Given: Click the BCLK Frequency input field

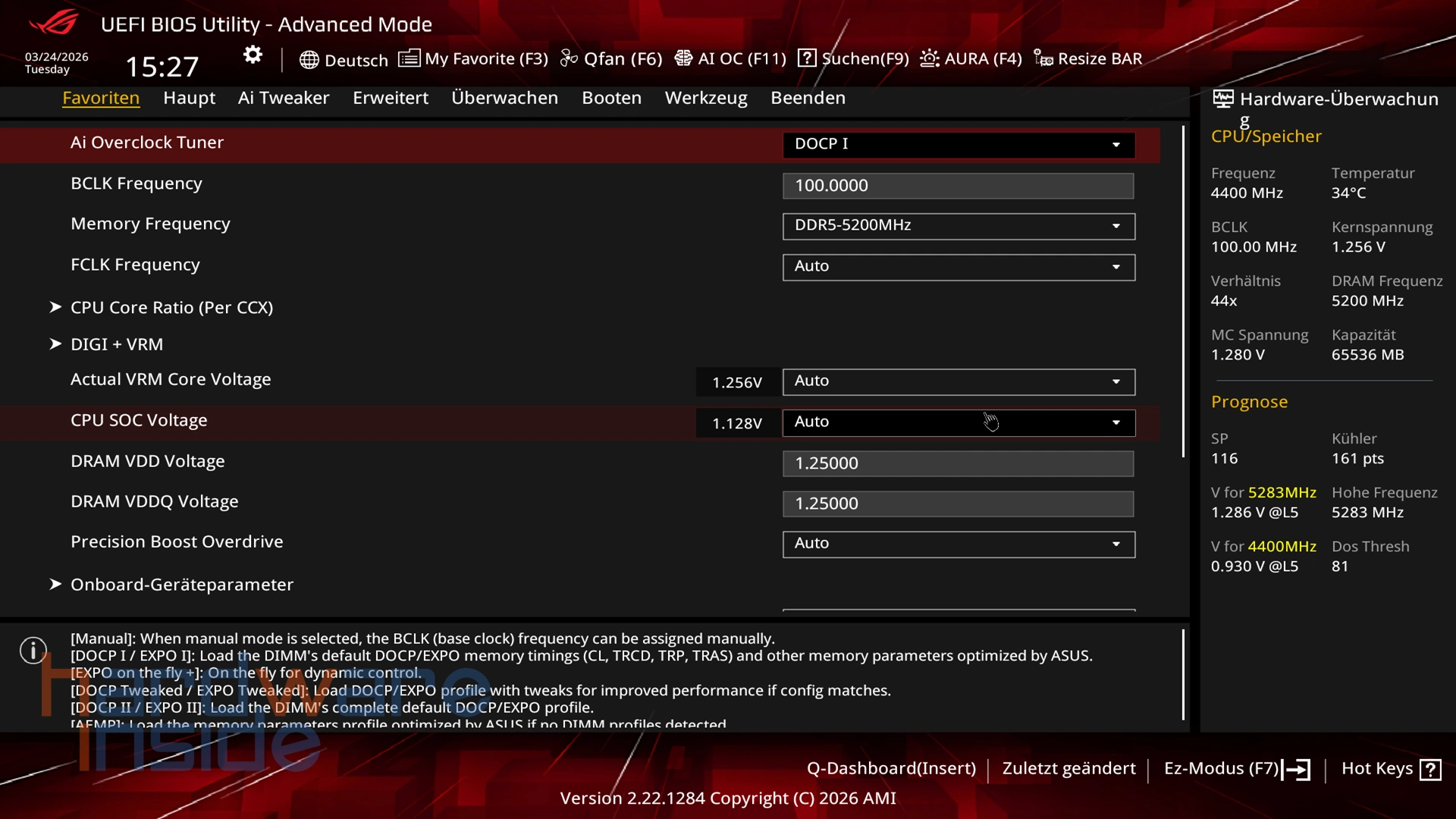Looking at the screenshot, I should point(958,186).
